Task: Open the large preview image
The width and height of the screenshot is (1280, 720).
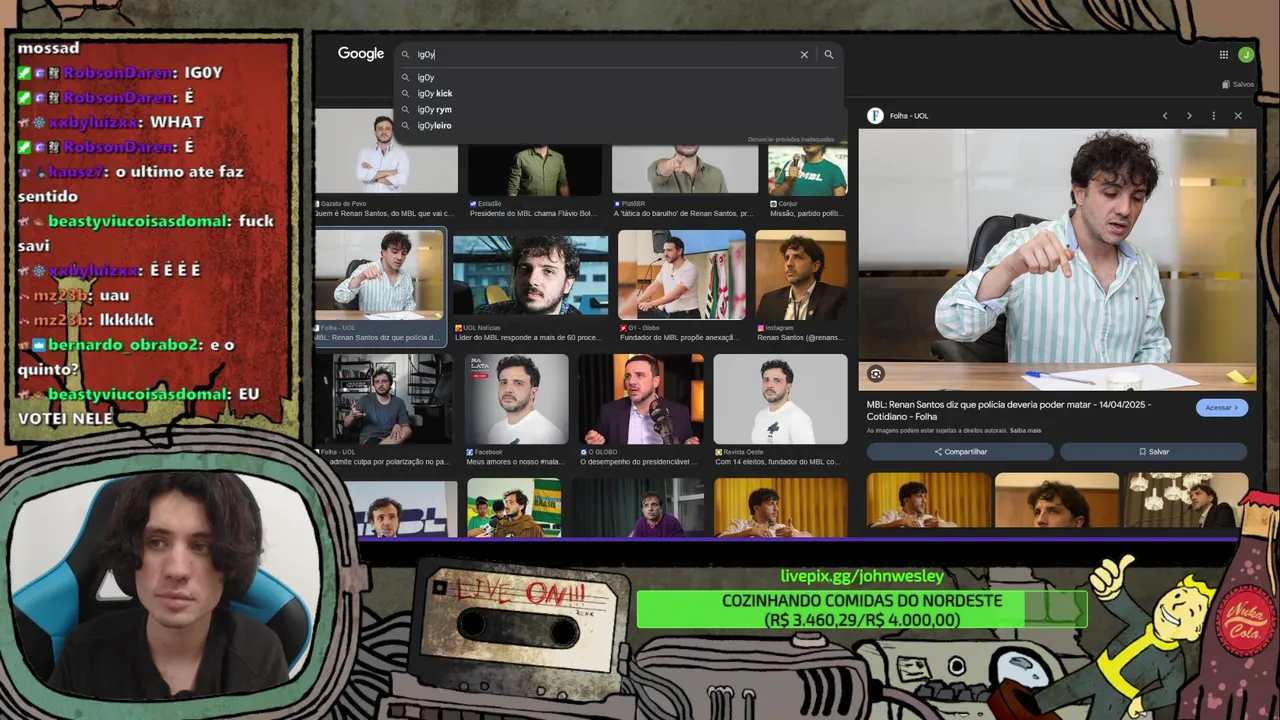Action: click(x=1057, y=259)
